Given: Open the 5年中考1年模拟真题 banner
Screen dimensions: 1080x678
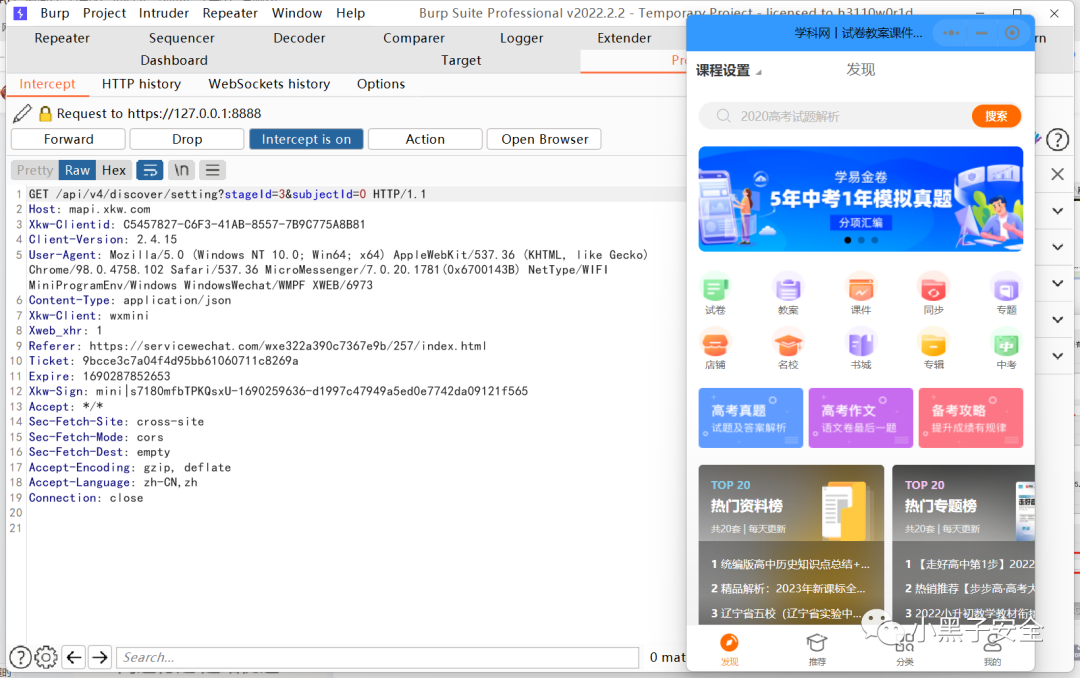Looking at the screenshot, I should [860, 198].
